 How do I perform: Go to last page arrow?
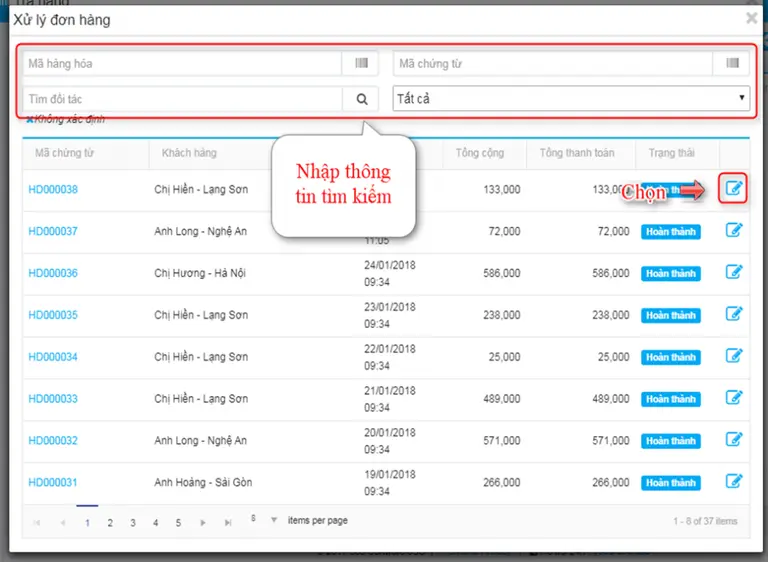pos(228,523)
